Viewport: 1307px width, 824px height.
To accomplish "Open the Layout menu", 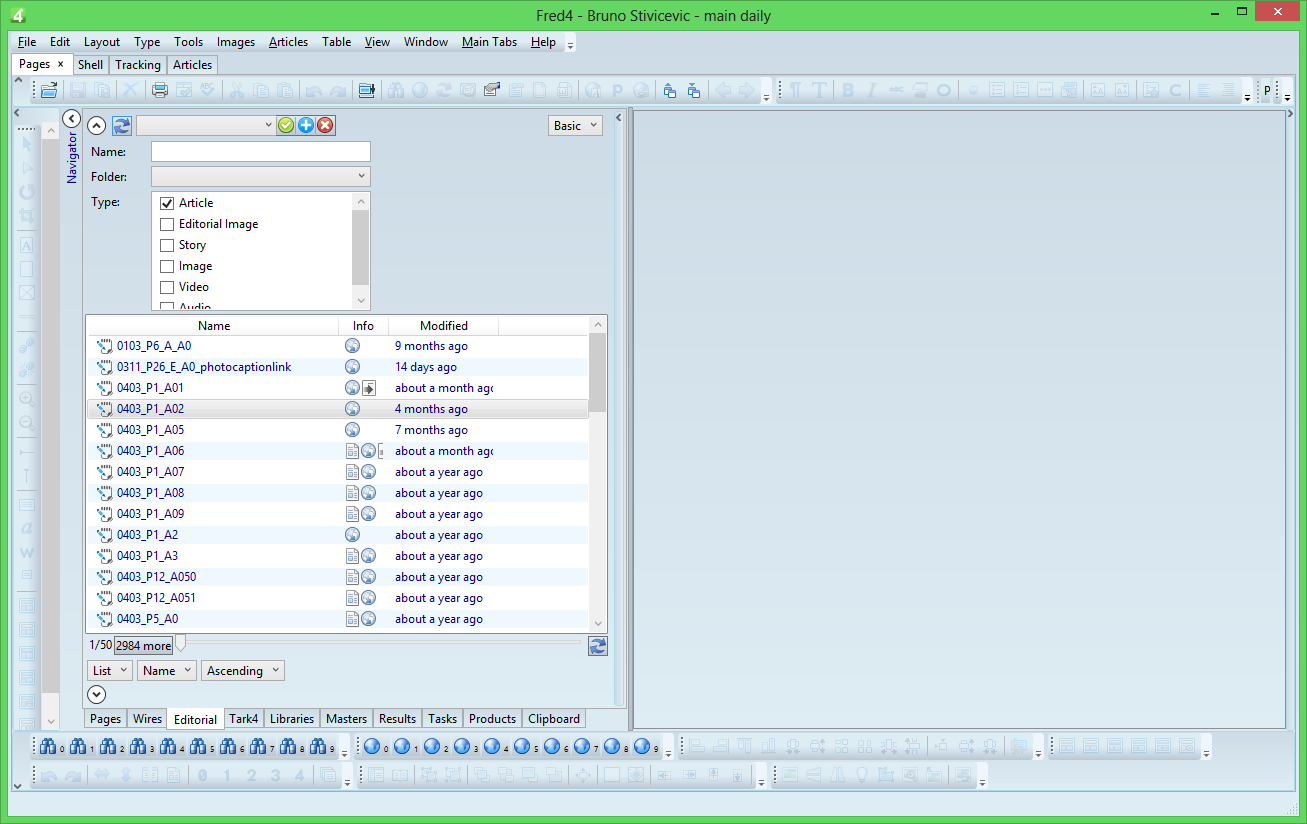I will click(102, 42).
